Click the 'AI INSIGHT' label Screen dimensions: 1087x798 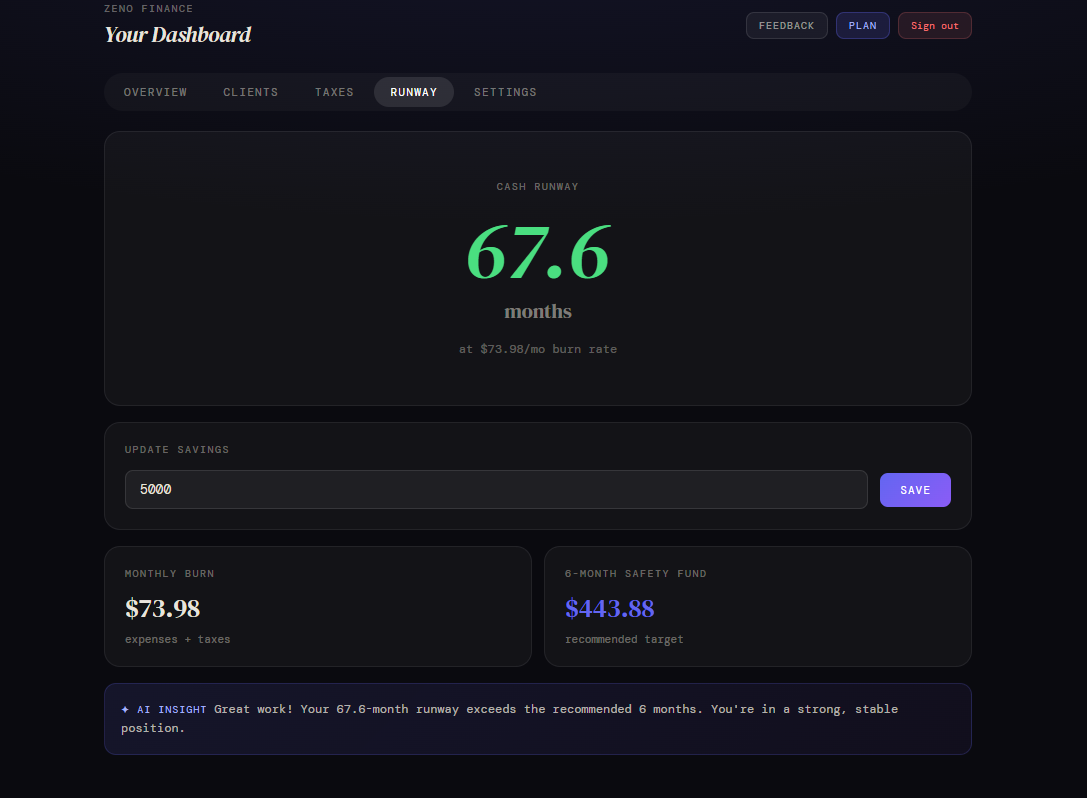click(x=172, y=709)
